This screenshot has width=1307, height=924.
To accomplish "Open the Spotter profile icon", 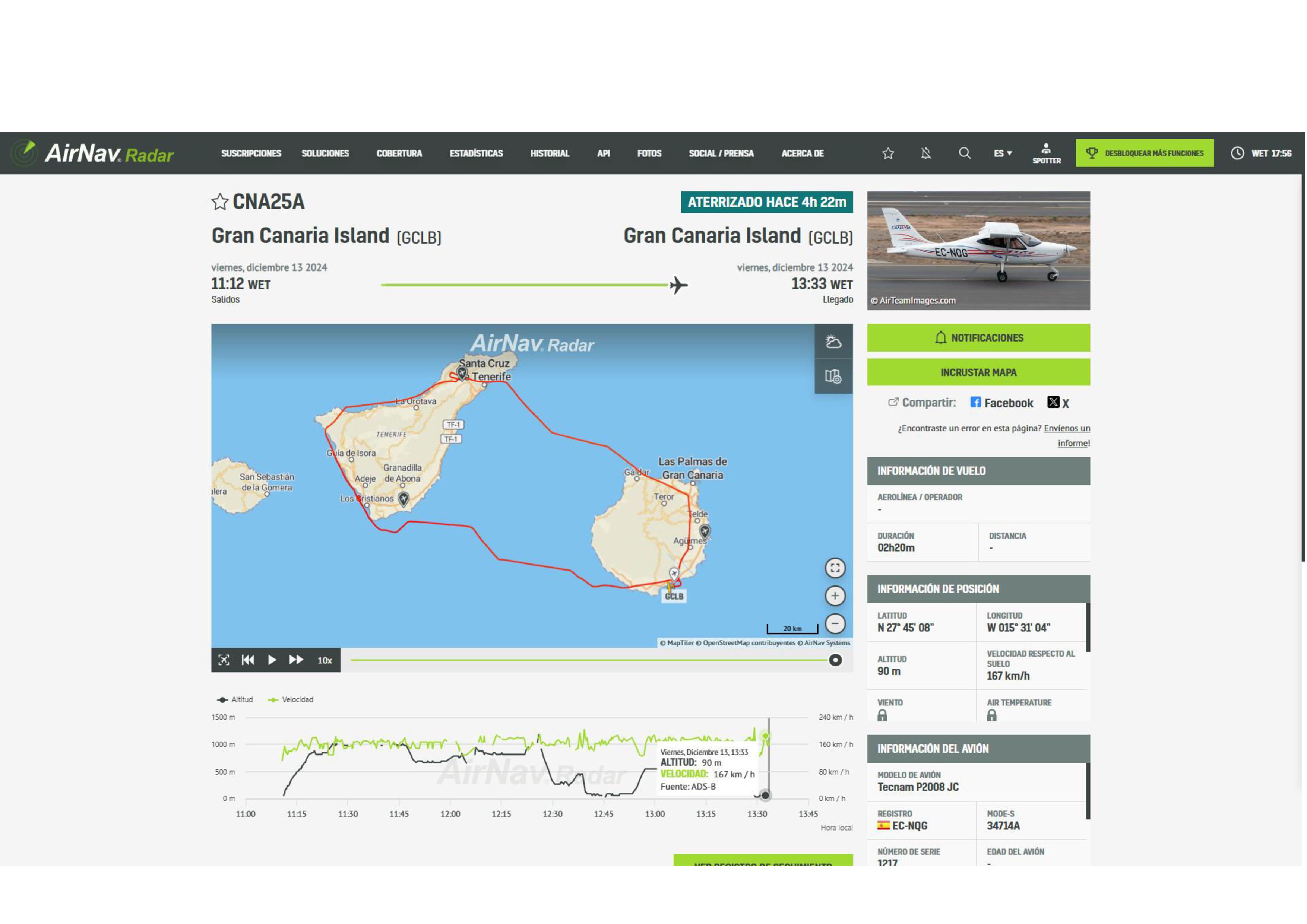I will point(1046,153).
